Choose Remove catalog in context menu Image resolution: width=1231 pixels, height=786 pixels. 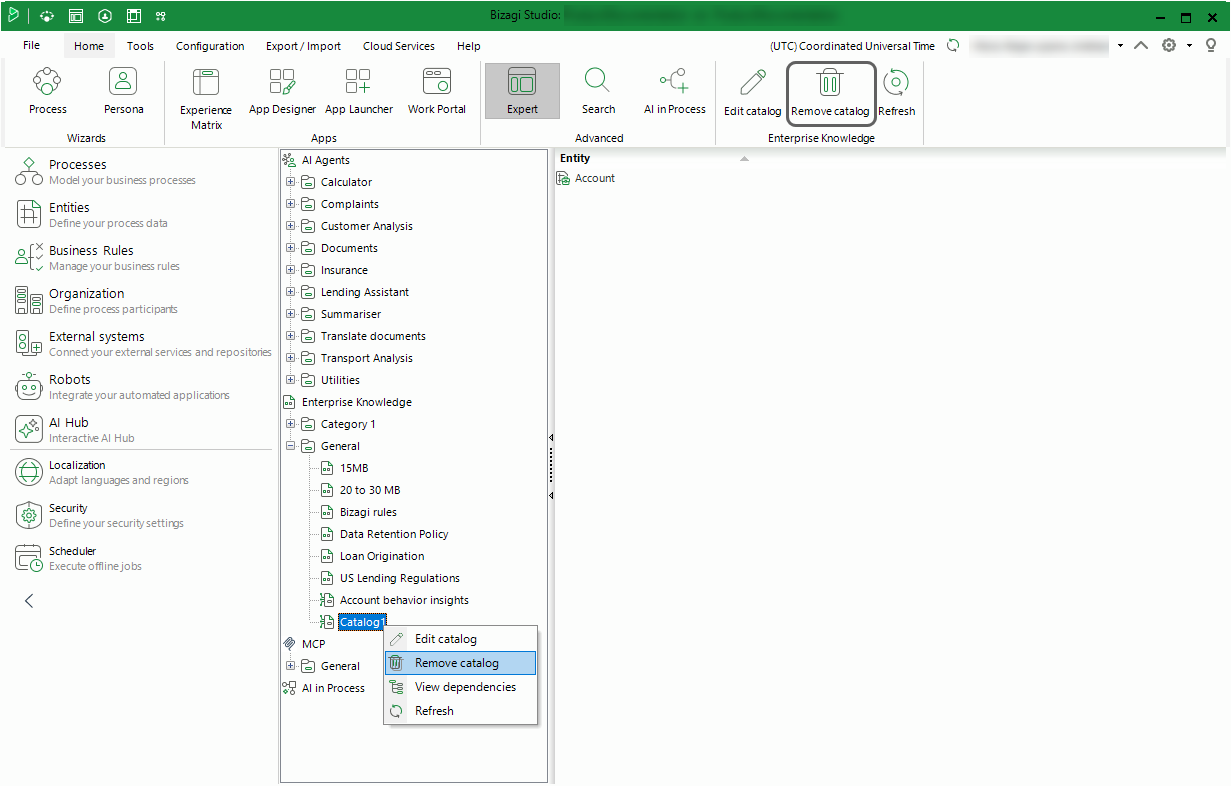[x=461, y=663]
